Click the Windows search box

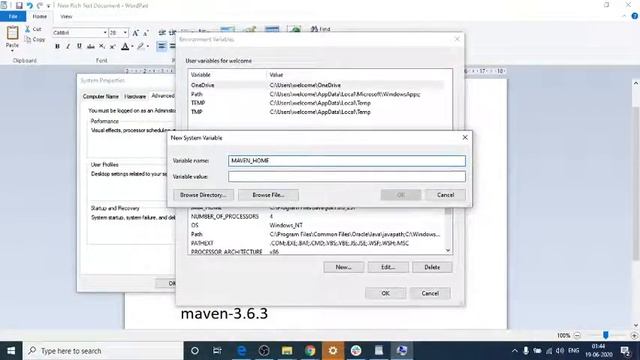tap(103, 351)
